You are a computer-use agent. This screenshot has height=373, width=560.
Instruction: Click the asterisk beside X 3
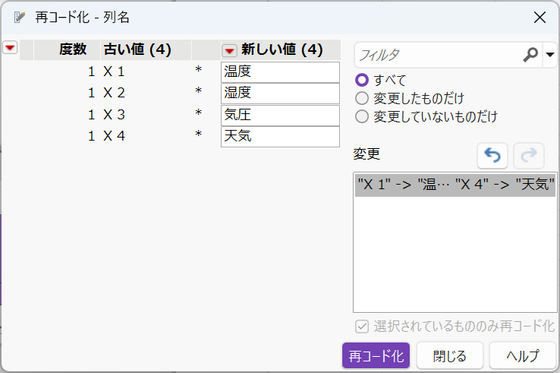[198, 113]
